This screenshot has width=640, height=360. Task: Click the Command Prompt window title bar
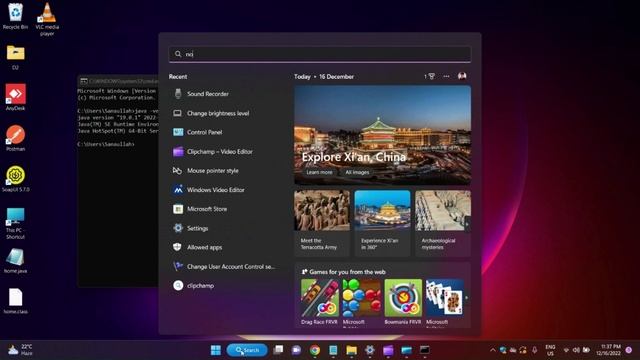(118, 81)
